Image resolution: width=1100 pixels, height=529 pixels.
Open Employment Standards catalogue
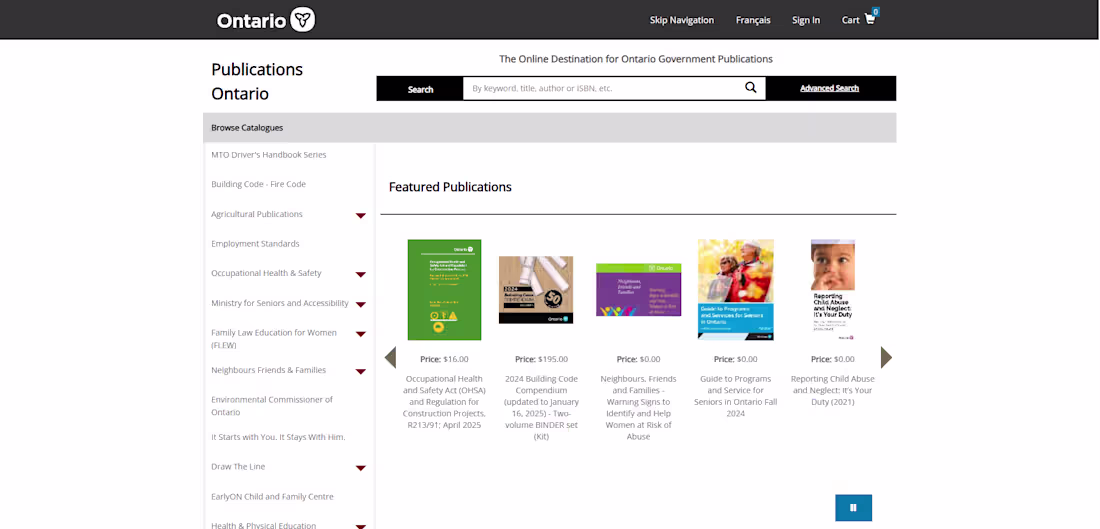coord(255,243)
